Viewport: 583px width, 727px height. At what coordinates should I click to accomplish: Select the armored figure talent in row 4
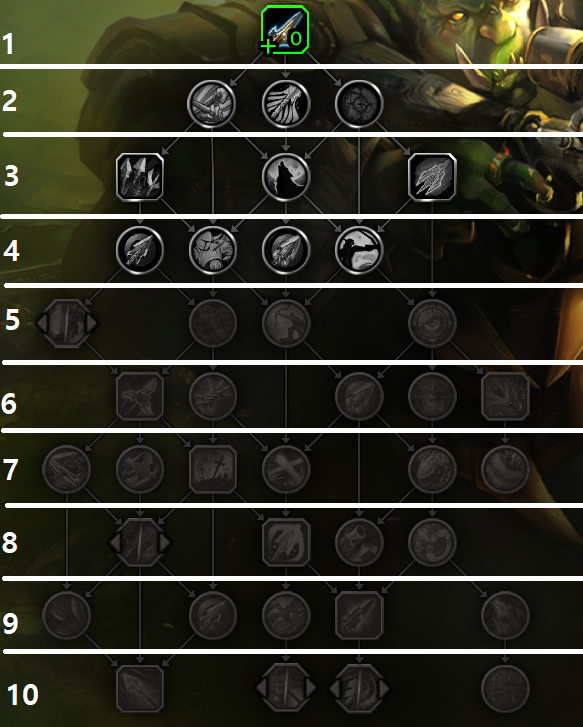(x=213, y=249)
